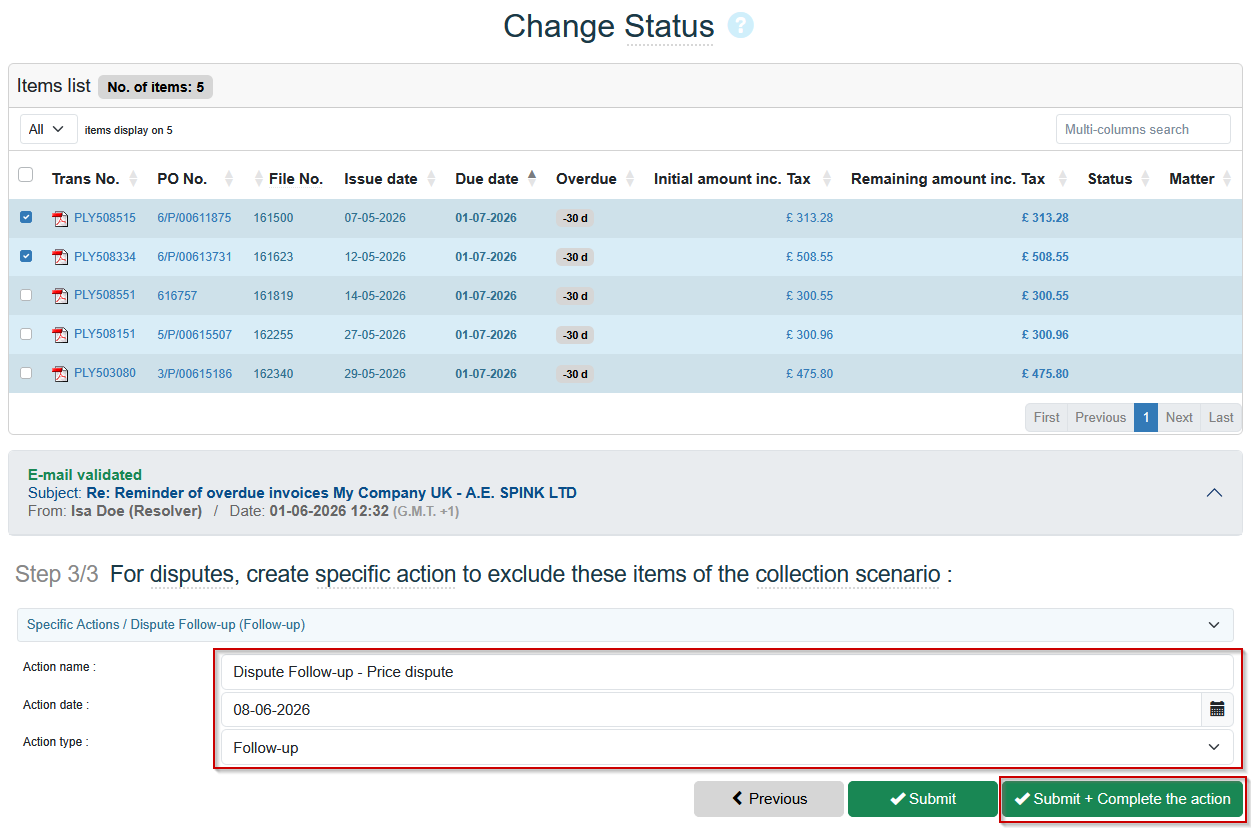The image size is (1251, 828).
Task: Click sender name Isa Doe (Resolver)
Action: click(136, 511)
